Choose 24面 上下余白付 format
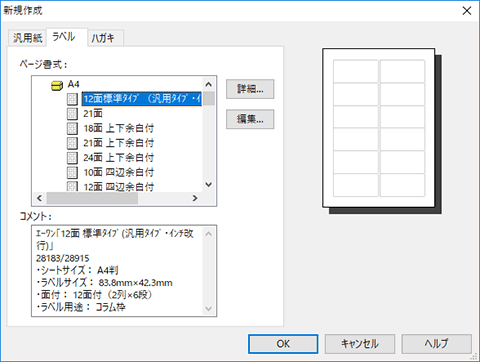Viewport: 480px width, 362px height. [x=119, y=158]
